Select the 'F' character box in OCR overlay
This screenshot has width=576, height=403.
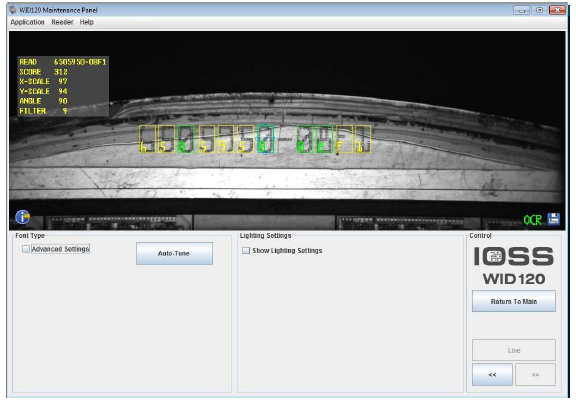click(x=344, y=139)
